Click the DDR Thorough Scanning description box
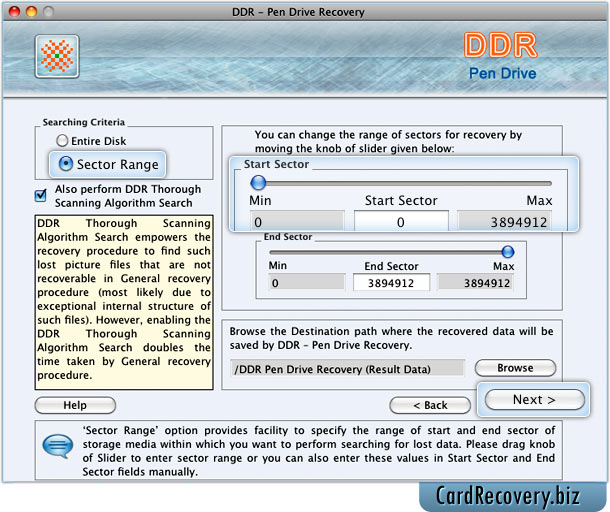The image size is (610, 512). pyautogui.click(x=124, y=302)
